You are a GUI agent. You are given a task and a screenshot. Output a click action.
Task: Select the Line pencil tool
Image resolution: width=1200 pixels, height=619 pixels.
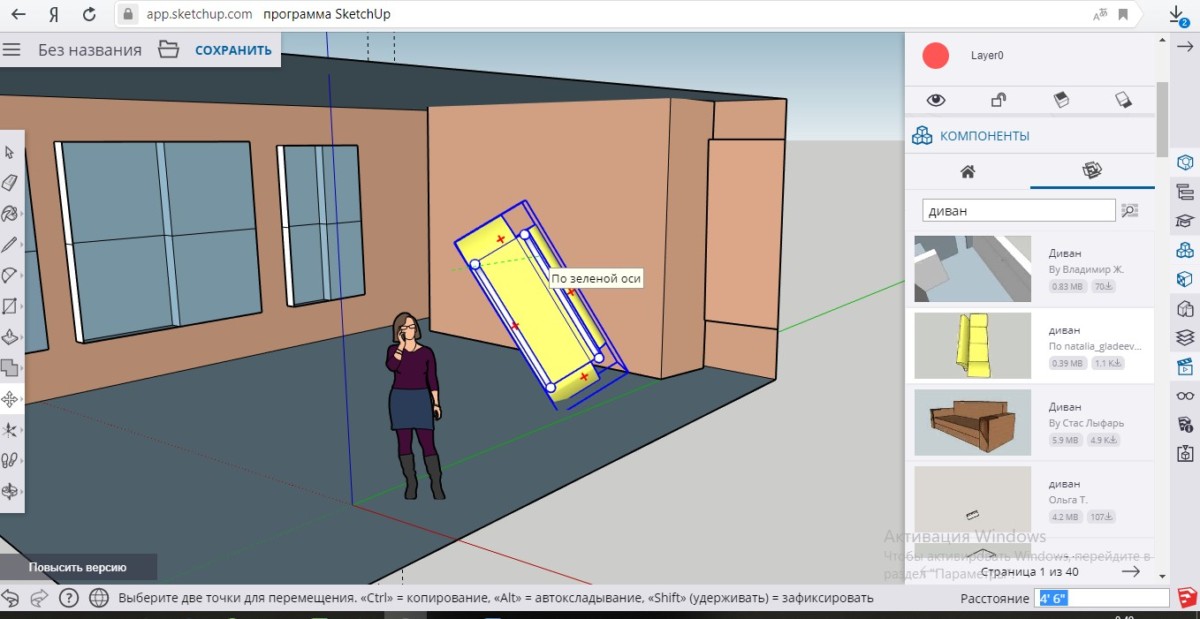coord(9,245)
